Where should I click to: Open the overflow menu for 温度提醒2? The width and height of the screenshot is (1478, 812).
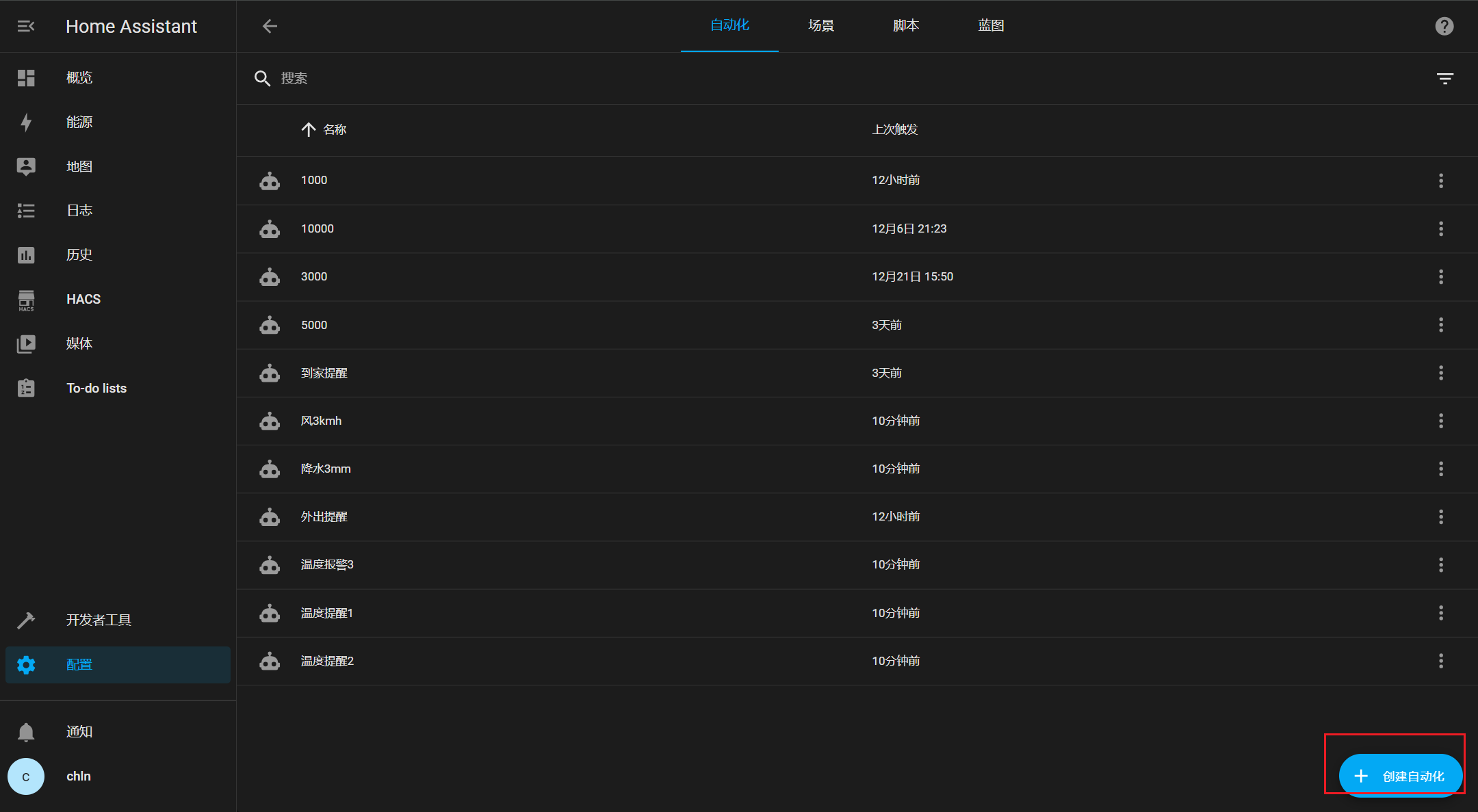click(1441, 661)
